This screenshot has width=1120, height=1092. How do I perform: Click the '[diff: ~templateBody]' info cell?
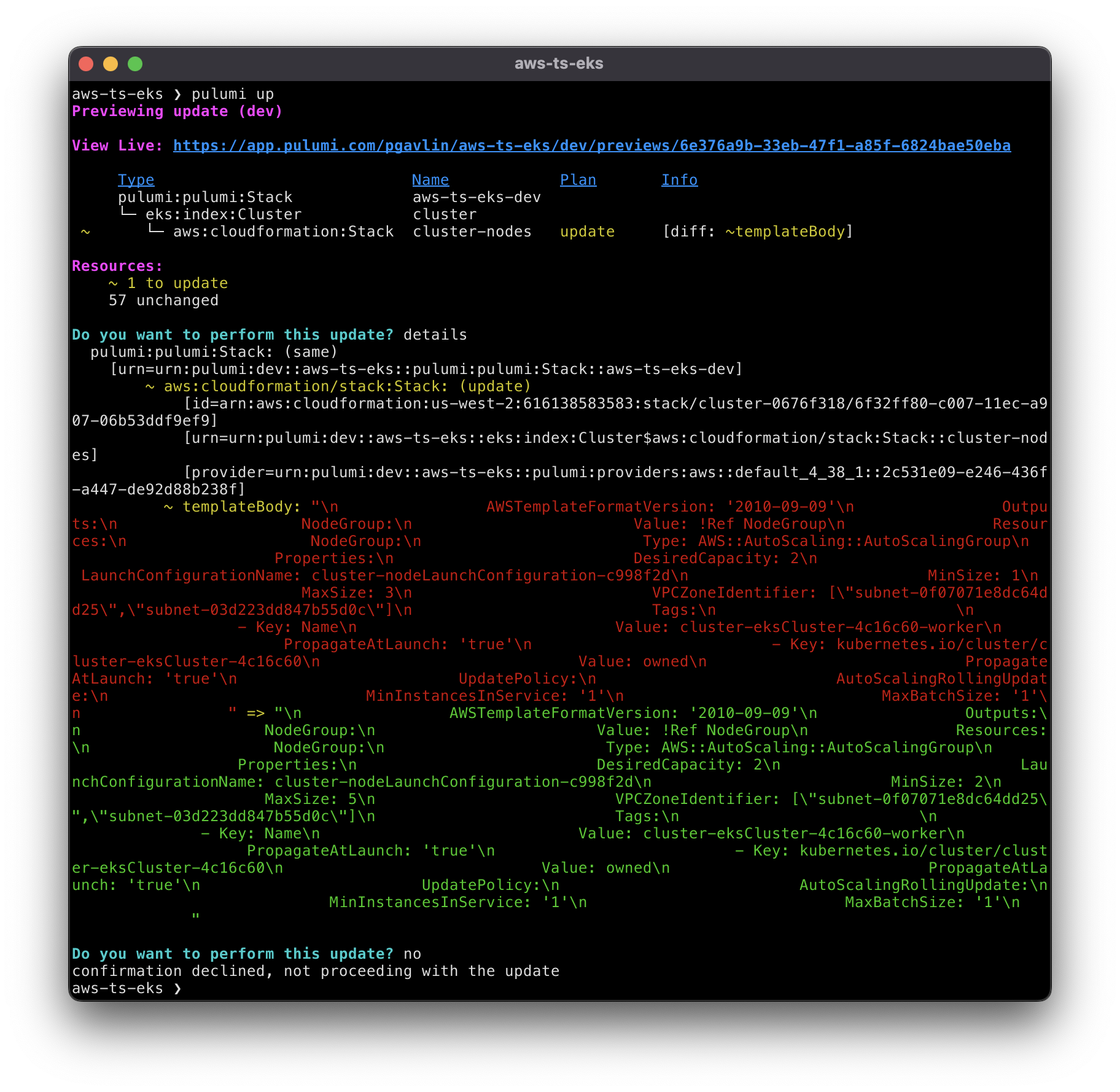pos(758,232)
